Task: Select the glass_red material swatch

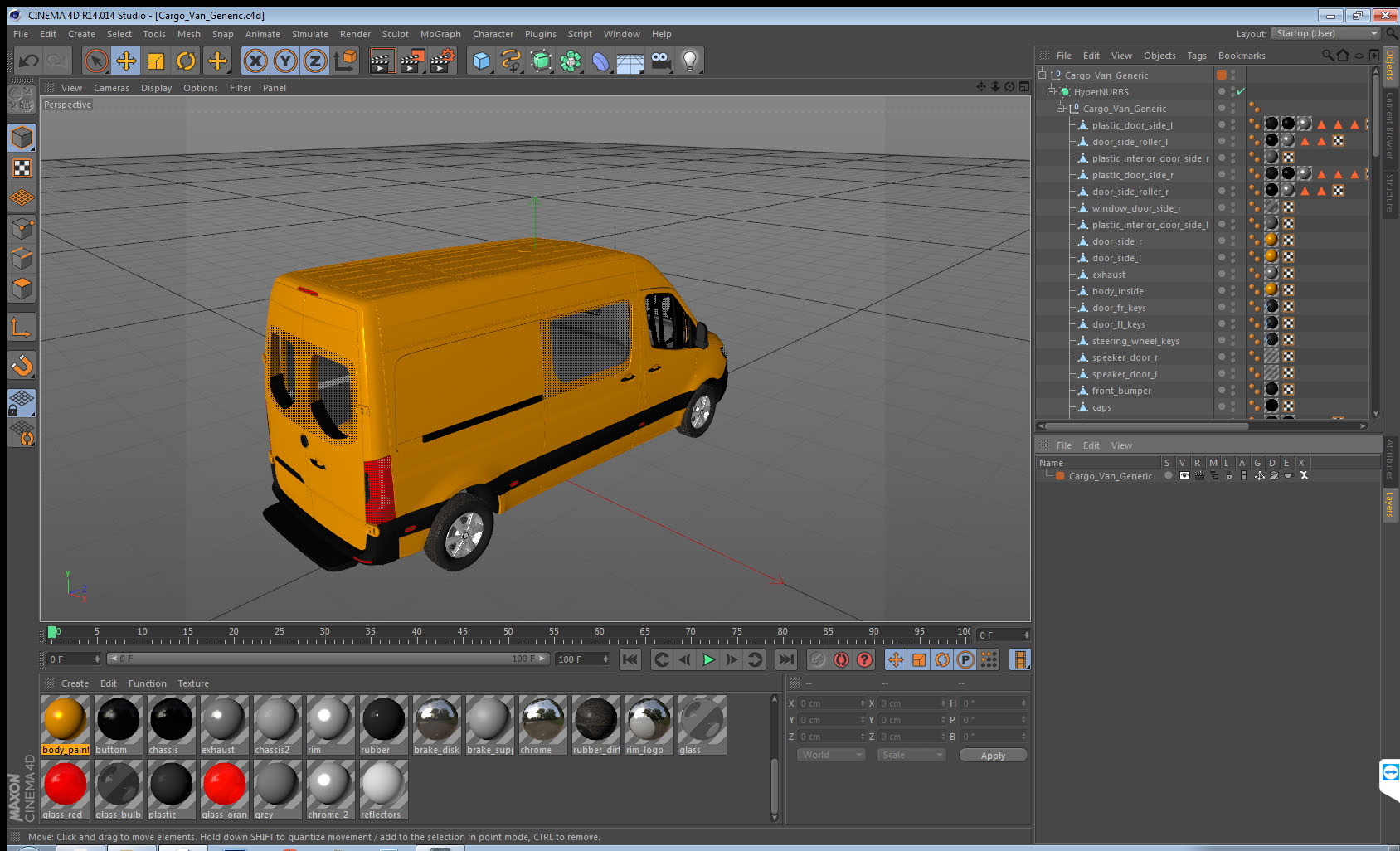Action: click(66, 784)
